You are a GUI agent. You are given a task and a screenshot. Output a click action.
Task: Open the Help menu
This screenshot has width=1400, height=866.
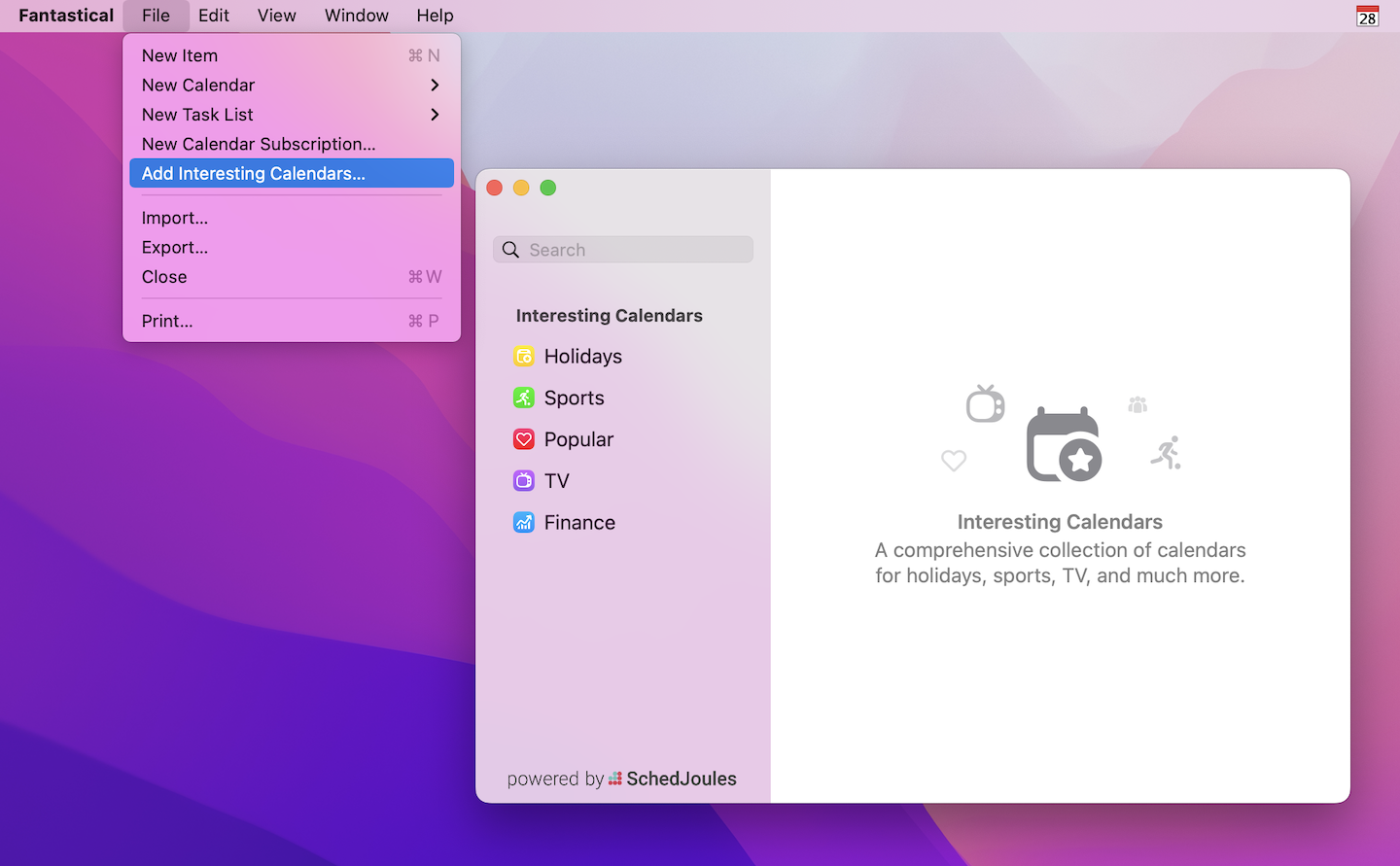click(435, 16)
